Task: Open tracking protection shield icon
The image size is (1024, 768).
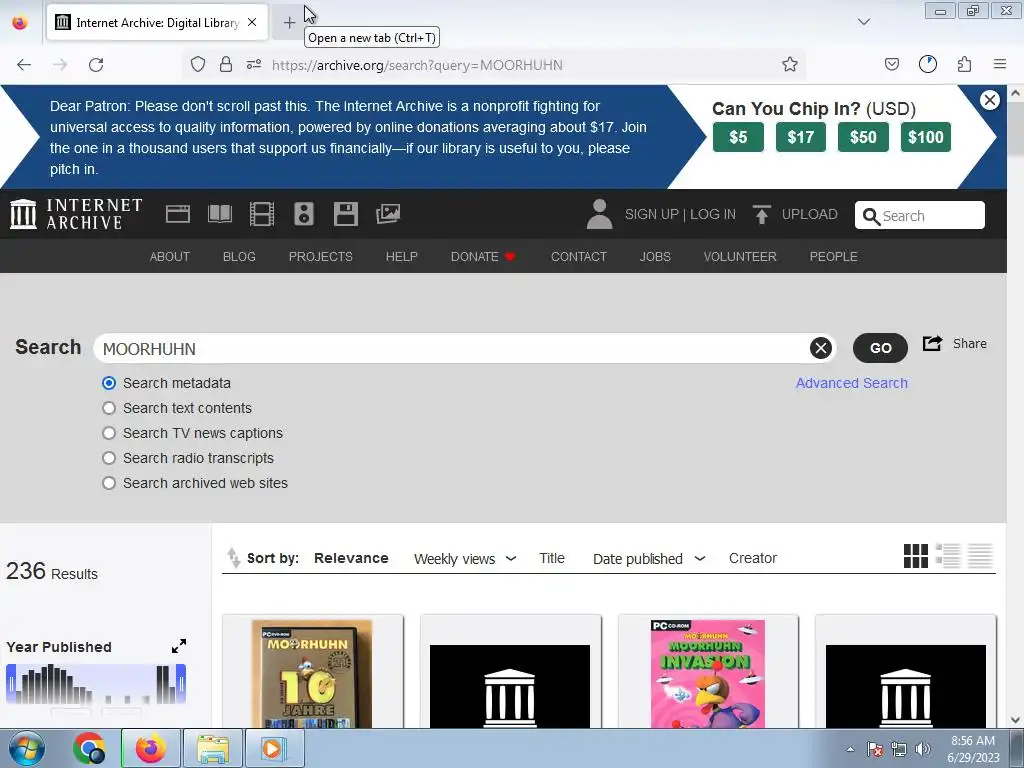Action: (x=198, y=65)
